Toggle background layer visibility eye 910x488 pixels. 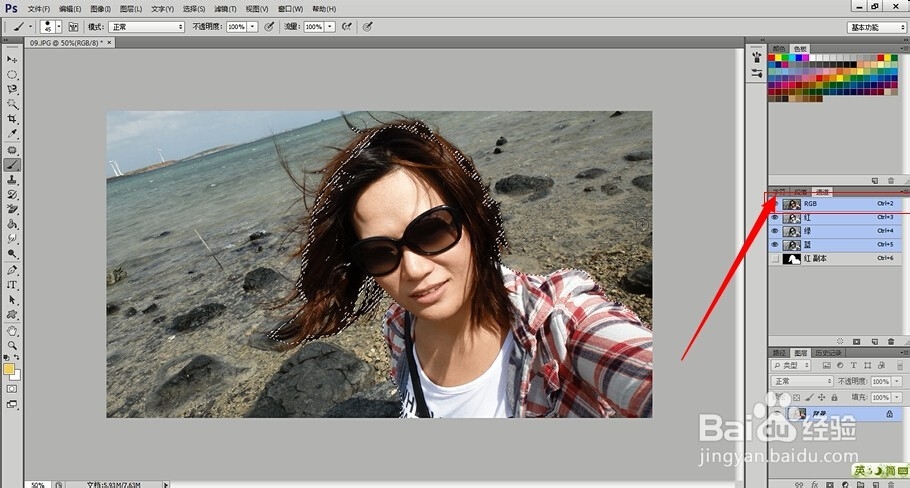[777, 414]
